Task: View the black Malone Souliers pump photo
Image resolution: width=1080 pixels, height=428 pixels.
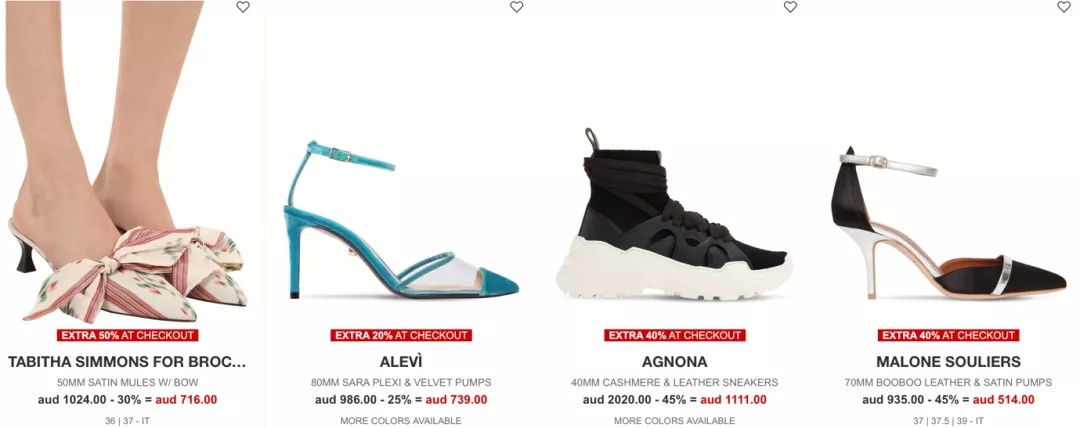Action: (948, 223)
